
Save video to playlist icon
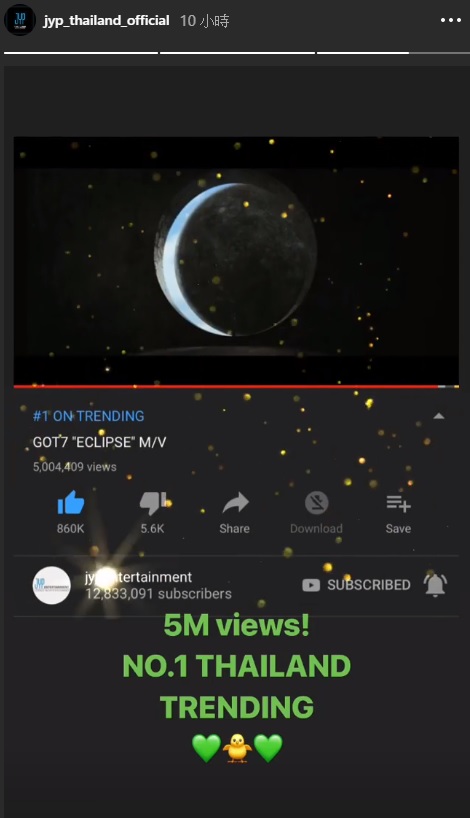tap(399, 503)
